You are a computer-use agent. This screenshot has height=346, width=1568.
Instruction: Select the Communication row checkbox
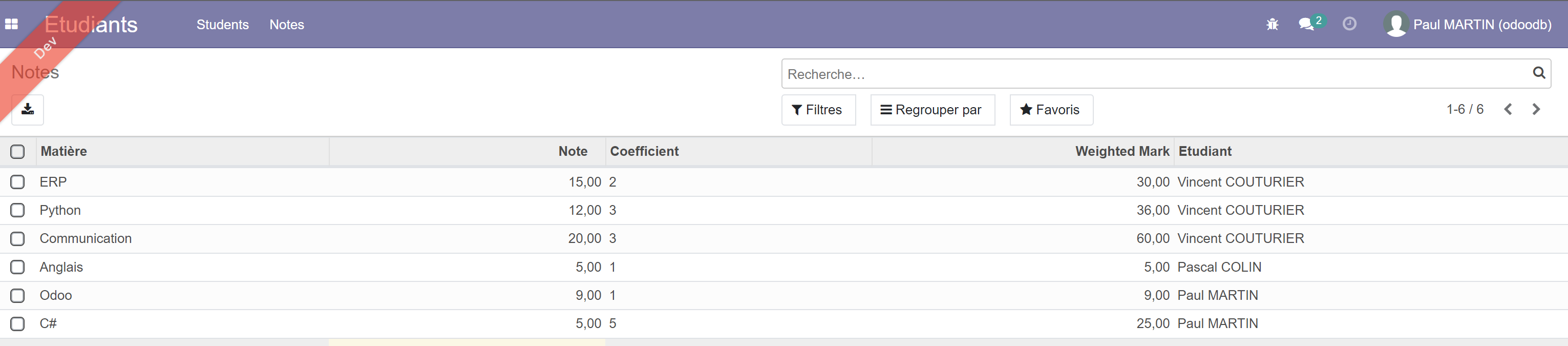click(x=17, y=239)
